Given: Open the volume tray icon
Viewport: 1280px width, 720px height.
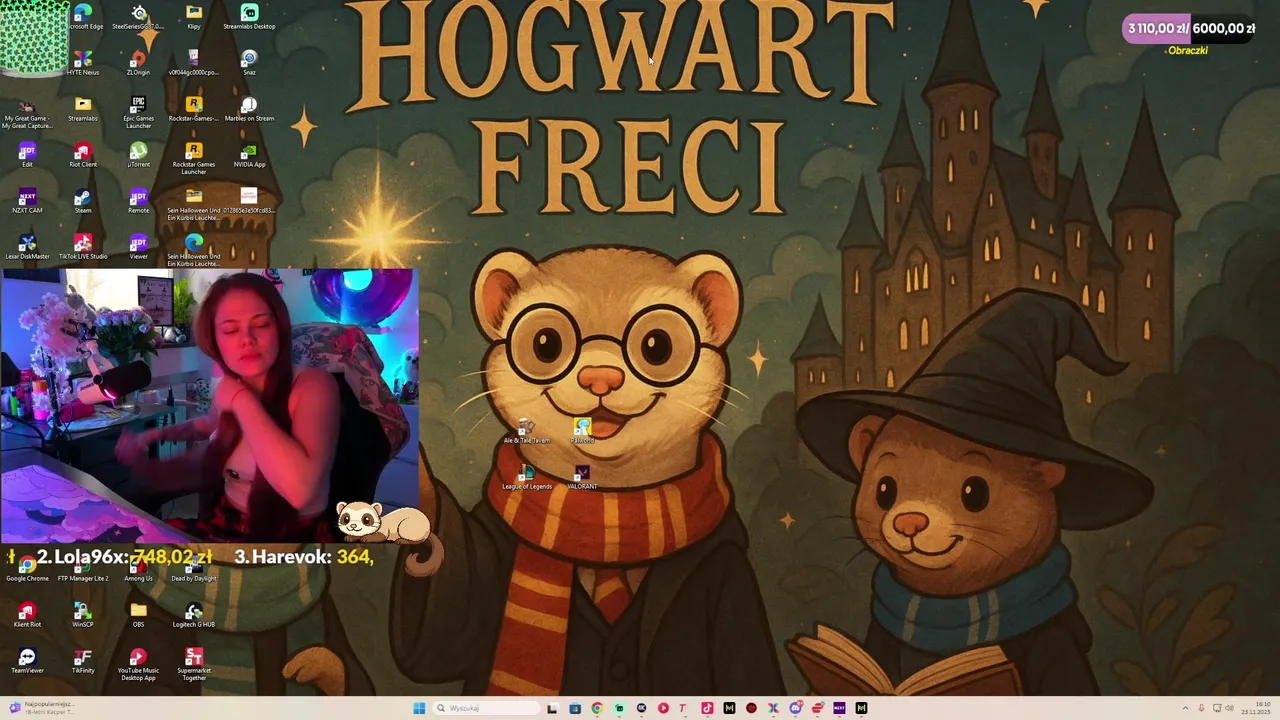Looking at the screenshot, I should [x=1229, y=708].
